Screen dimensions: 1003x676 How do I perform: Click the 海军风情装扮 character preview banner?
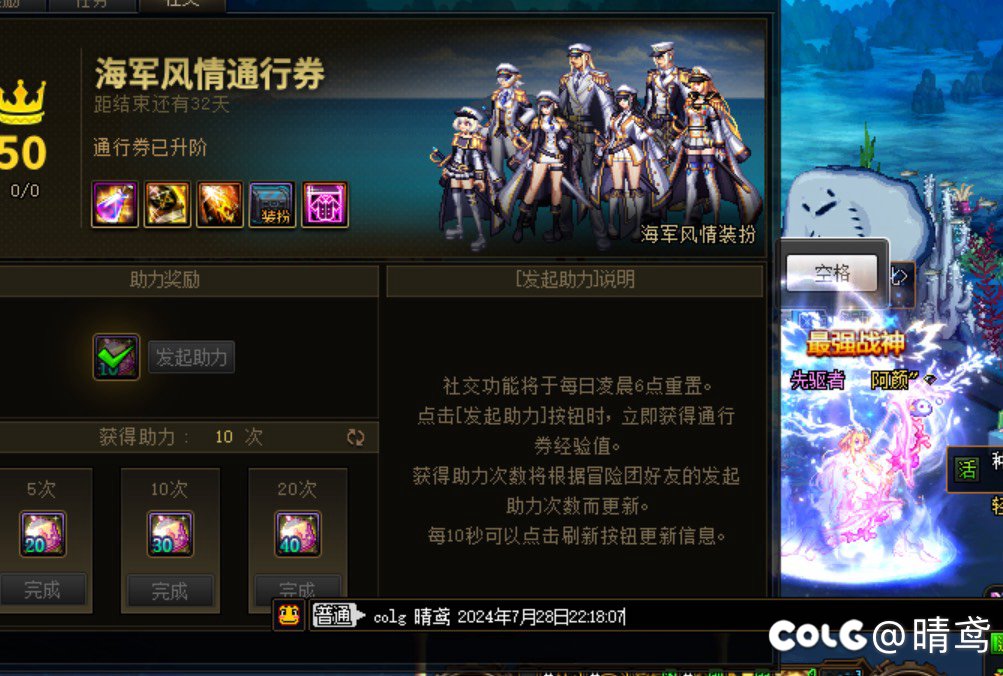[595, 144]
